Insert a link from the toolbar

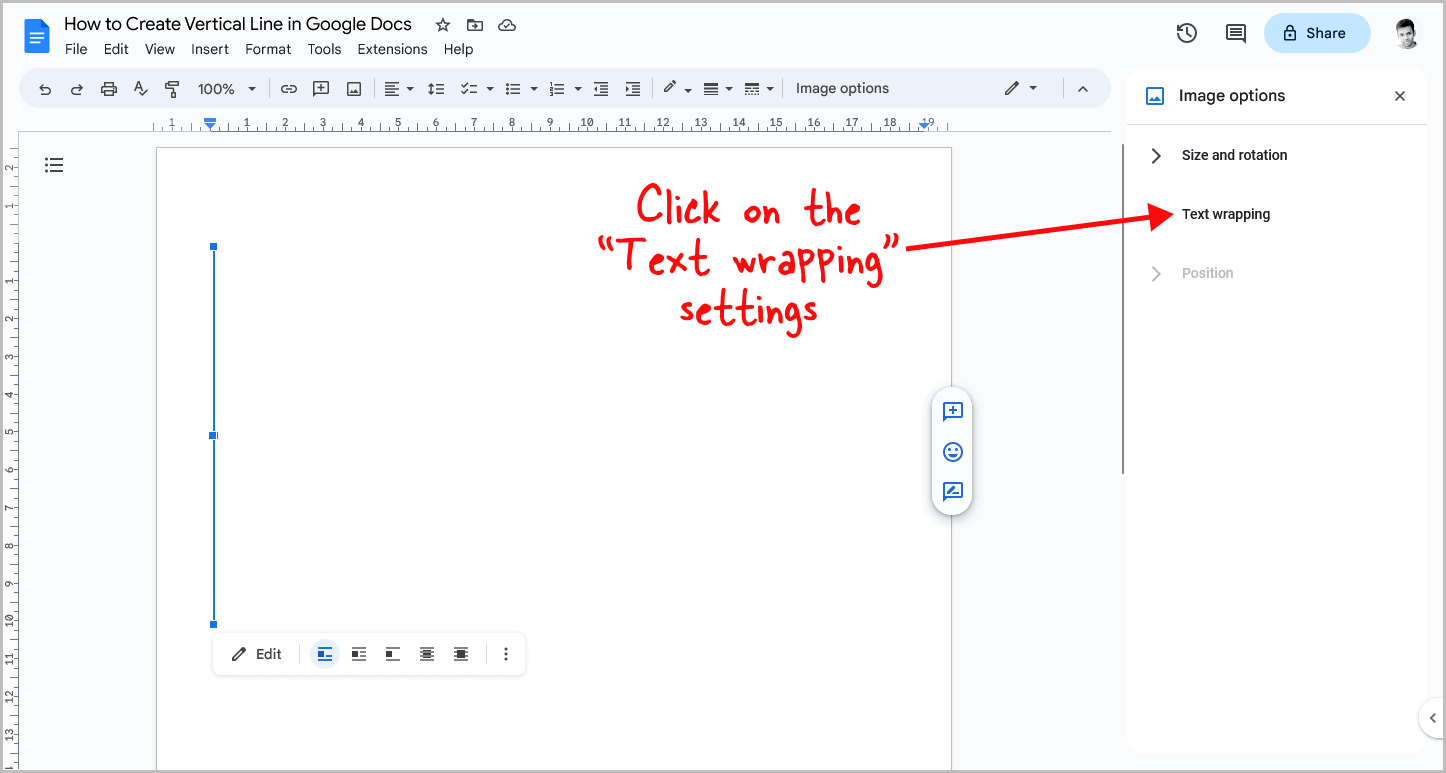(x=289, y=88)
